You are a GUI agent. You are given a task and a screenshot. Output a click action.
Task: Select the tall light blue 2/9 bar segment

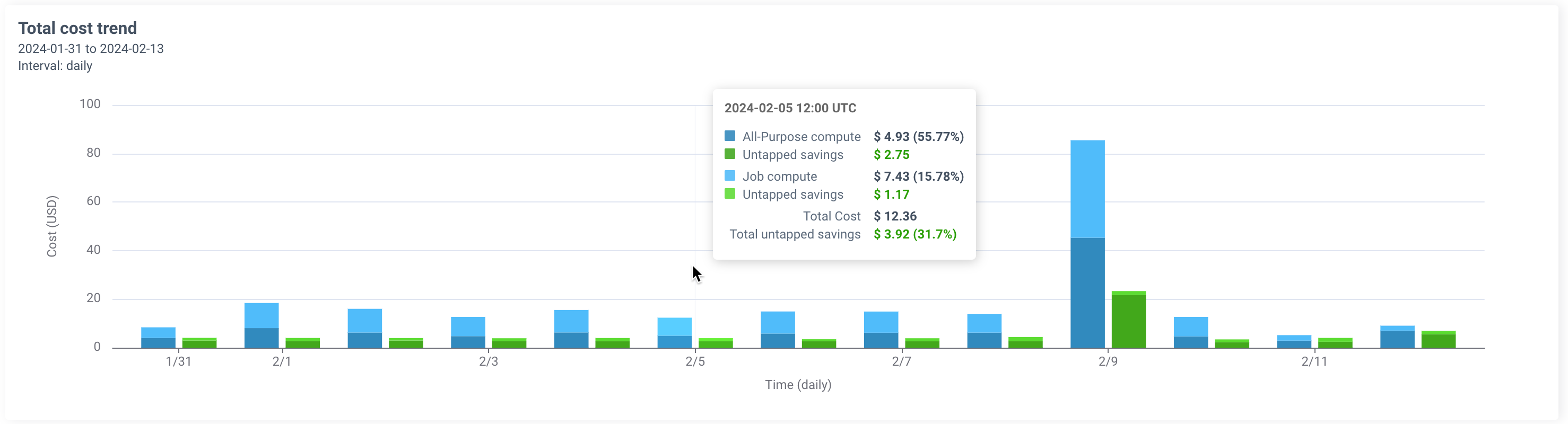point(1087,189)
